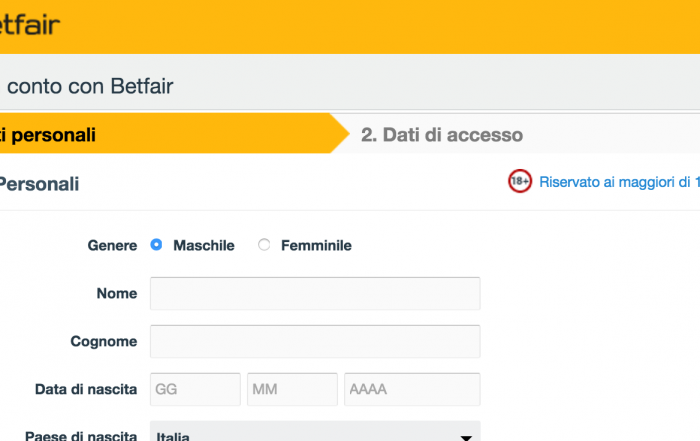The image size is (700, 441).
Task: Click the GG day of birth field
Action: coord(195,389)
